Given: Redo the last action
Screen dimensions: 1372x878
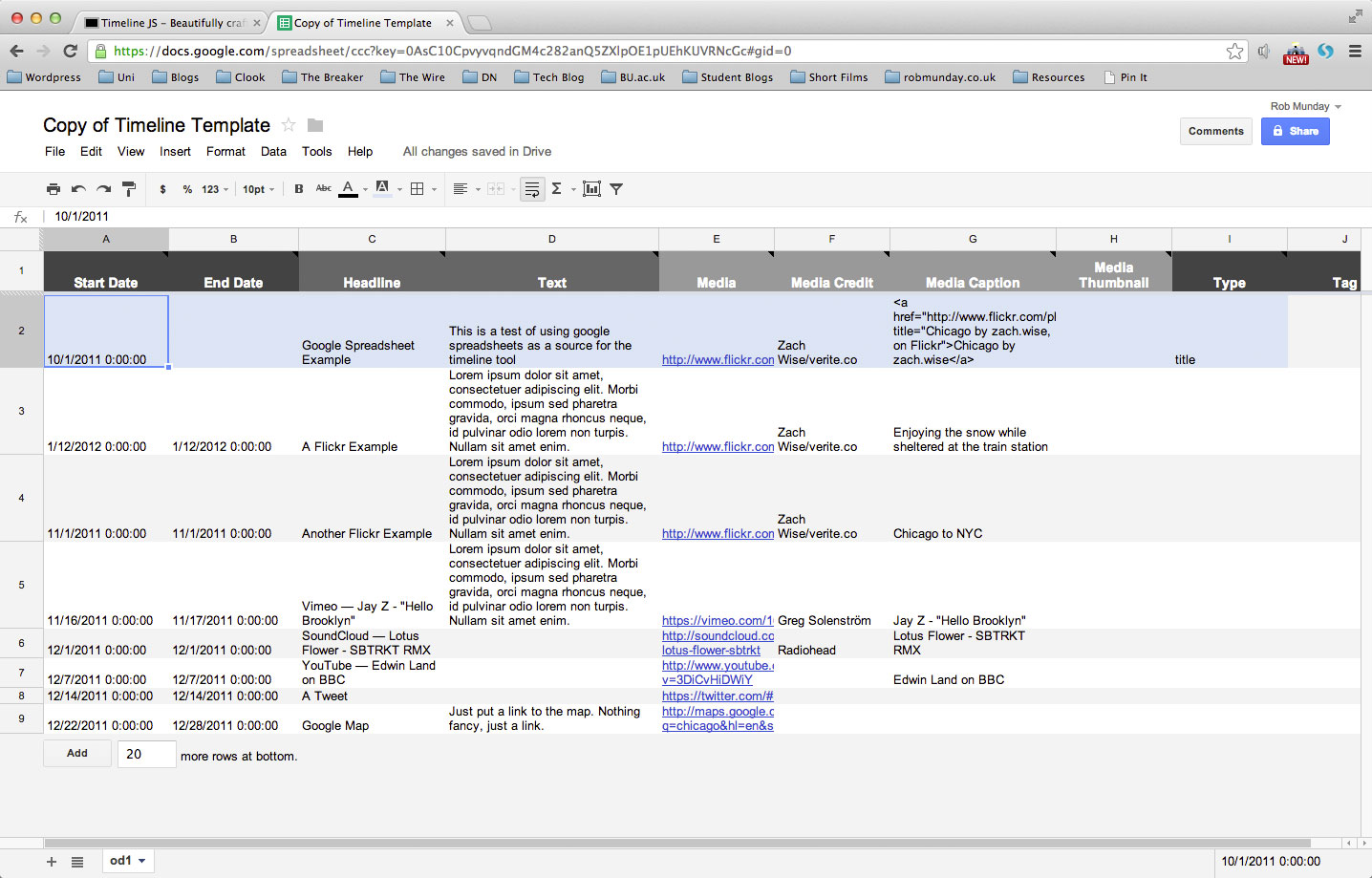Looking at the screenshot, I should tap(103, 189).
